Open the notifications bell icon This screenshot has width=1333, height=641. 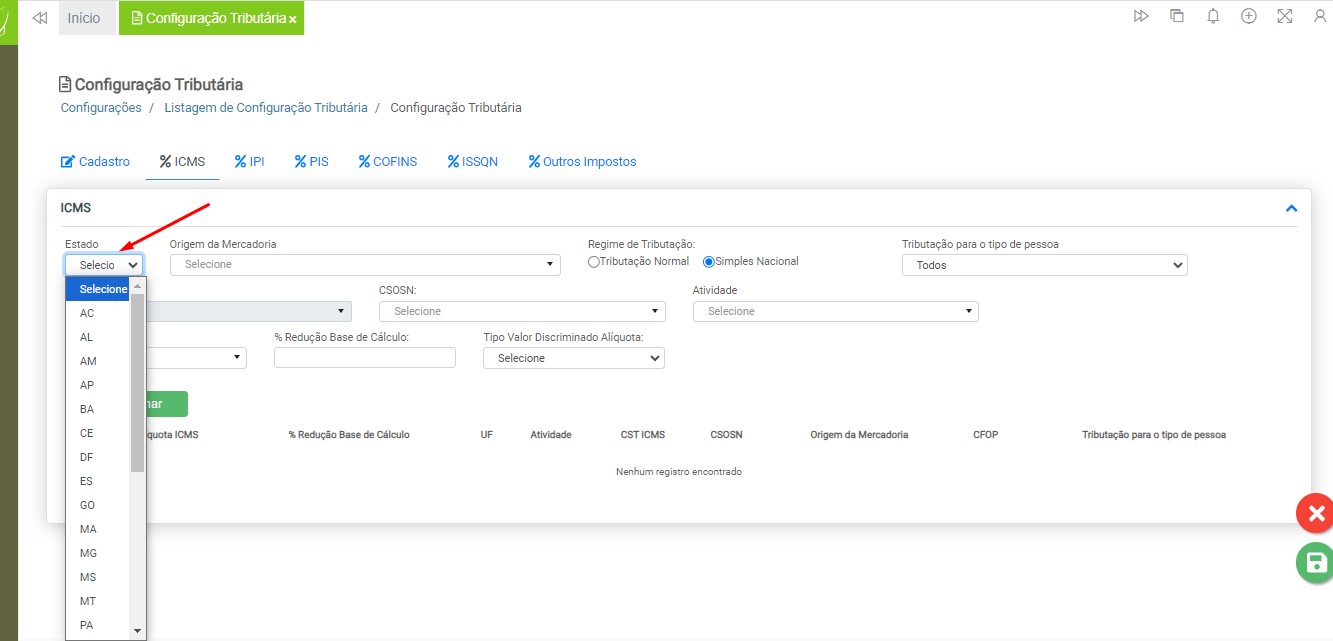pyautogui.click(x=1213, y=17)
